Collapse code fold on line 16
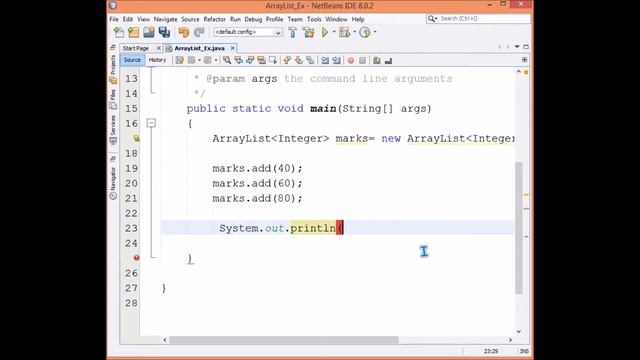The image size is (640, 360). pyautogui.click(x=151, y=123)
